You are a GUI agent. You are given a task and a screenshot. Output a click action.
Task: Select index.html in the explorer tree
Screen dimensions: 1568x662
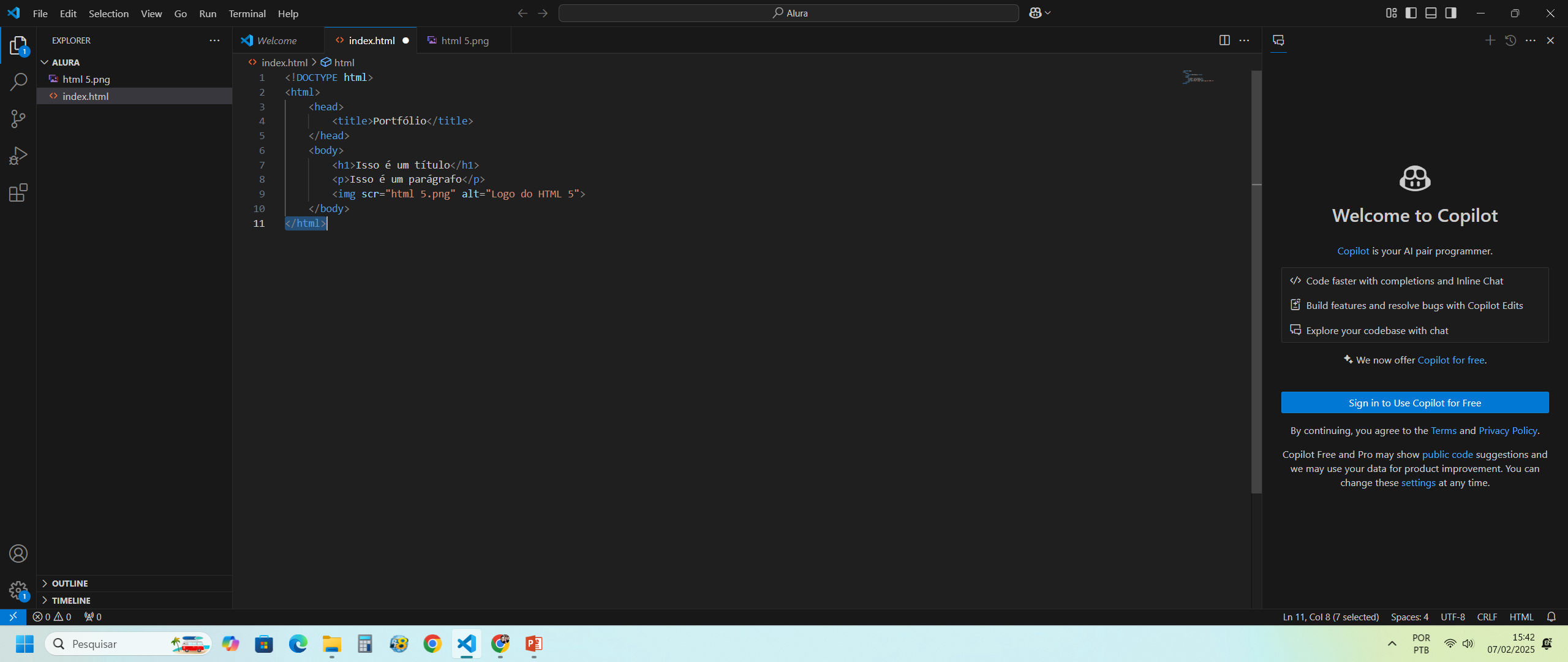point(135,96)
